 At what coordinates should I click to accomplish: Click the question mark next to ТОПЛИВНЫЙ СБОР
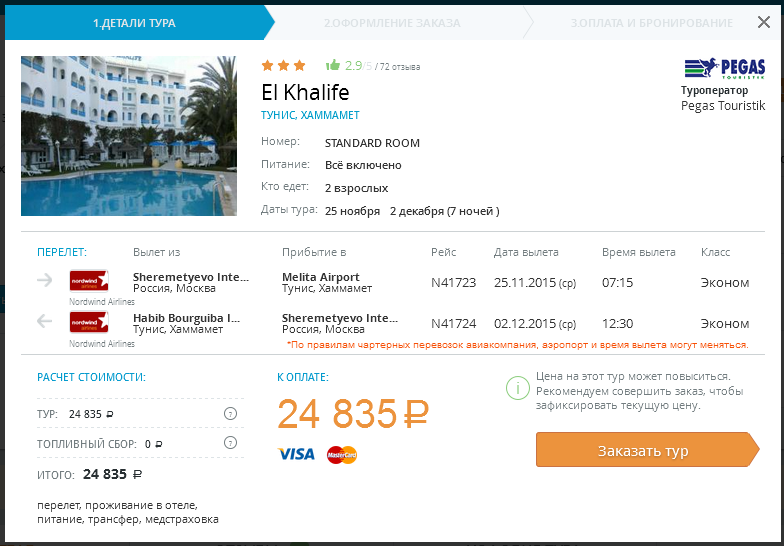point(231,443)
